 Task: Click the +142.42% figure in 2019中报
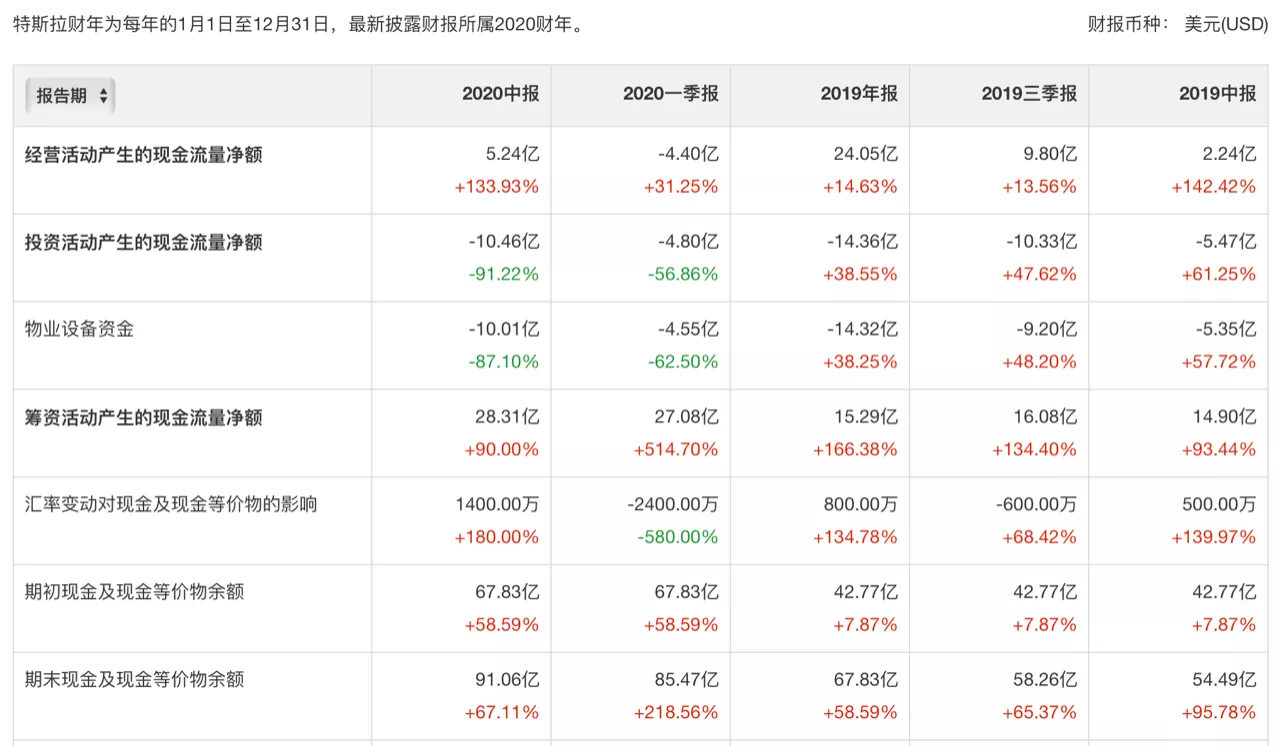1214,187
